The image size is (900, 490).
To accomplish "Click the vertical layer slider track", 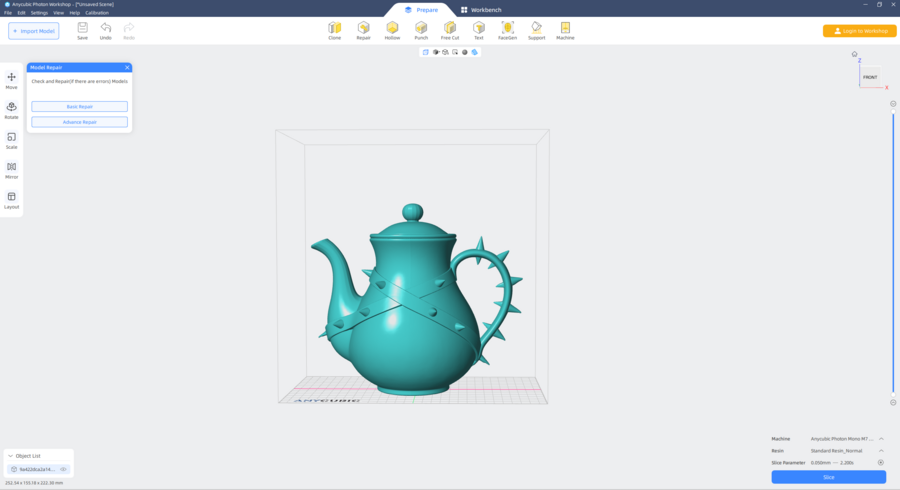I will [x=893, y=250].
